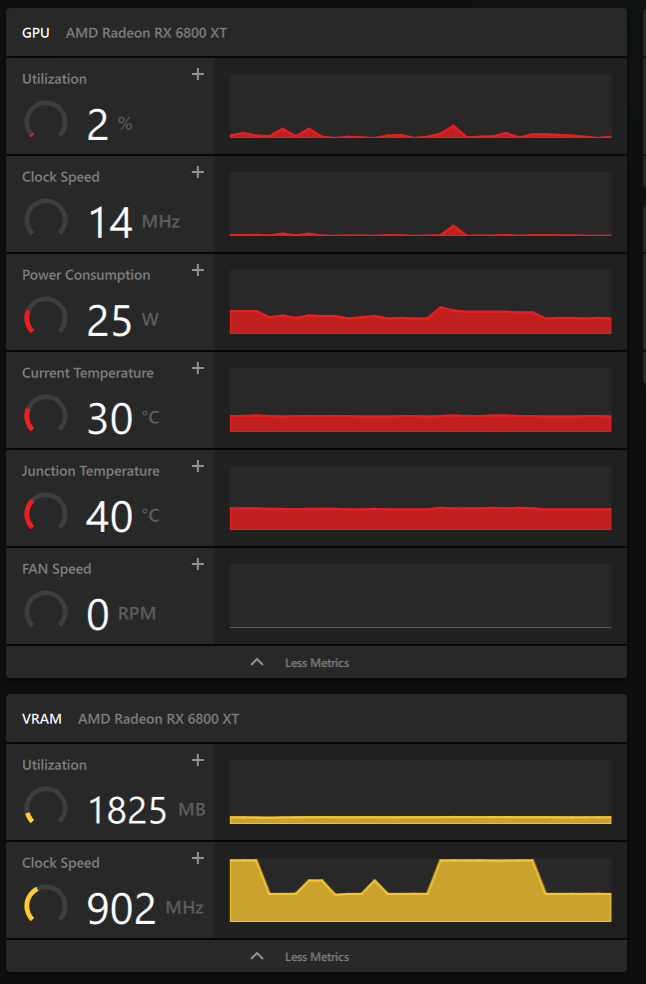Click the FAN Speed gauge dial
646x984 pixels.
(46, 611)
